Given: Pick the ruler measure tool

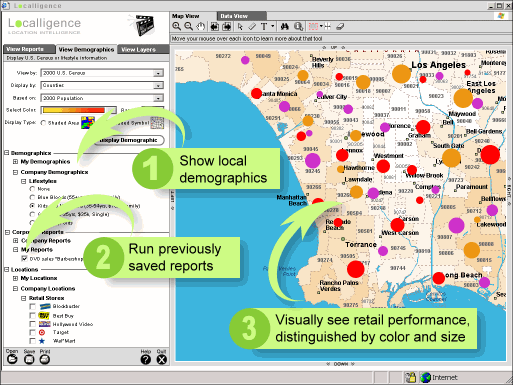Looking at the screenshot, I should pos(252,26).
